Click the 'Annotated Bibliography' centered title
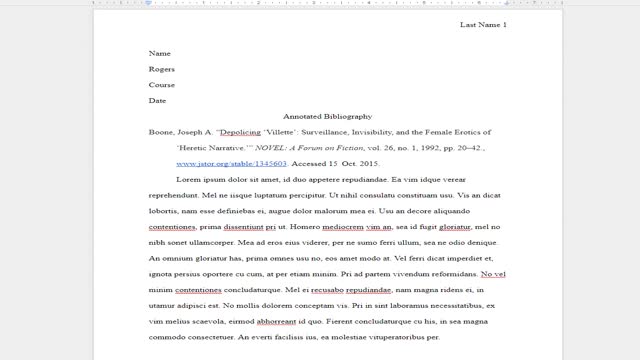640x360 pixels. 328,116
